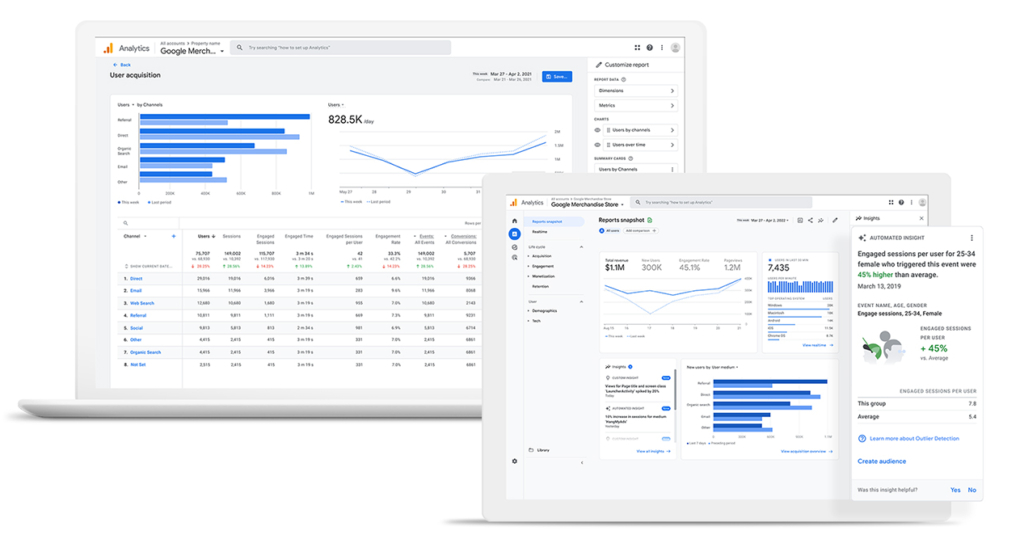Add a dimension with the plus next to Channel

(174, 236)
